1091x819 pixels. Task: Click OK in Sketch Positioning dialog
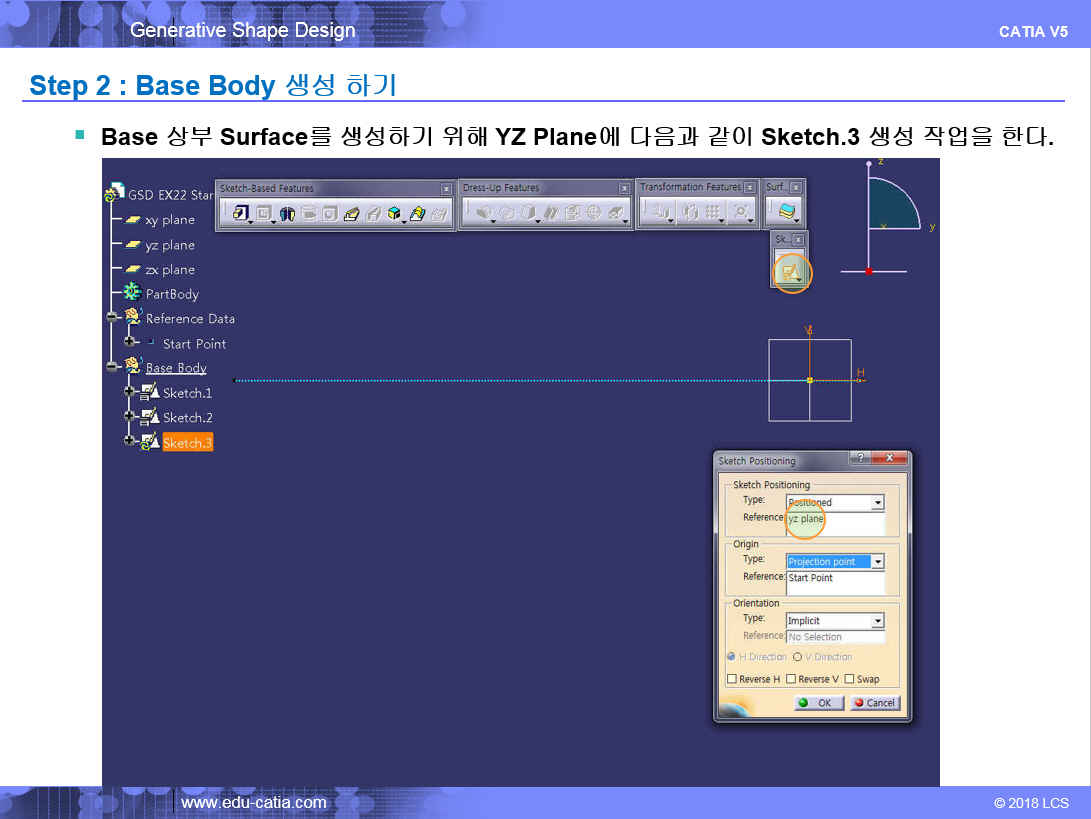[x=818, y=703]
